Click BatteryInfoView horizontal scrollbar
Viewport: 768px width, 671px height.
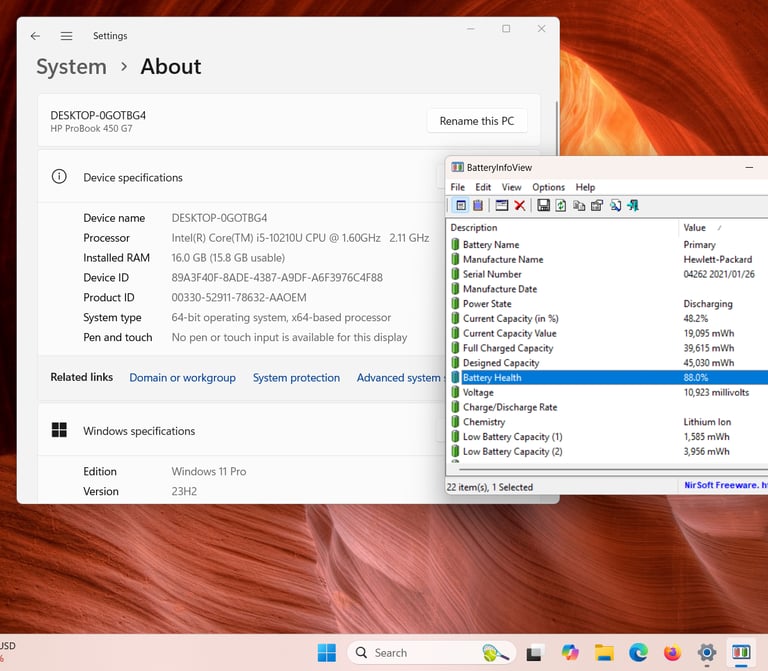point(612,469)
